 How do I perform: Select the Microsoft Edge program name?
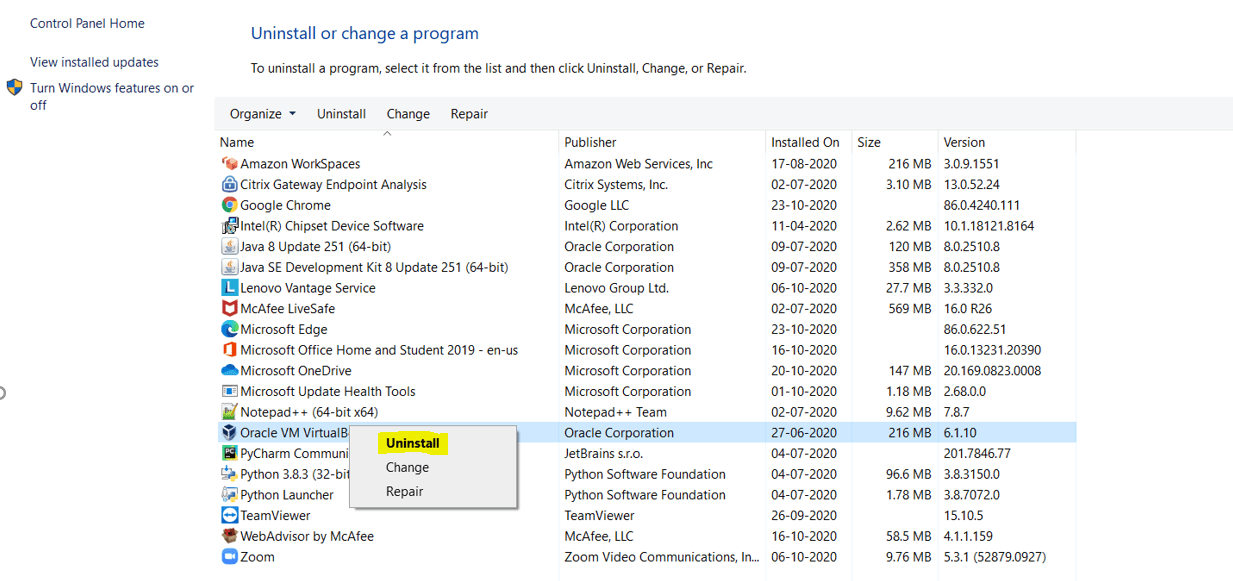(x=284, y=329)
